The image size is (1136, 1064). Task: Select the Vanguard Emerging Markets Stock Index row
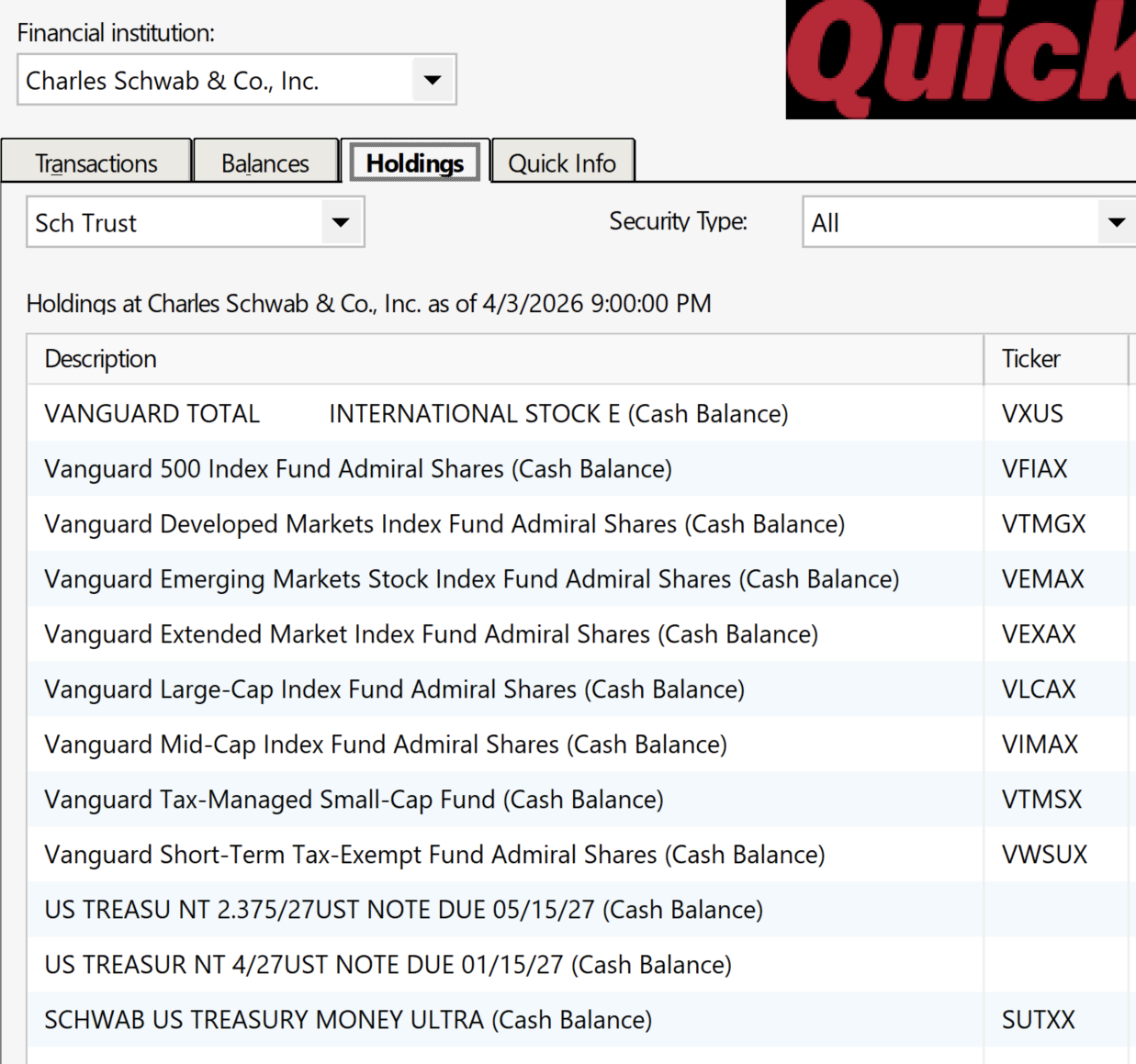click(581, 578)
